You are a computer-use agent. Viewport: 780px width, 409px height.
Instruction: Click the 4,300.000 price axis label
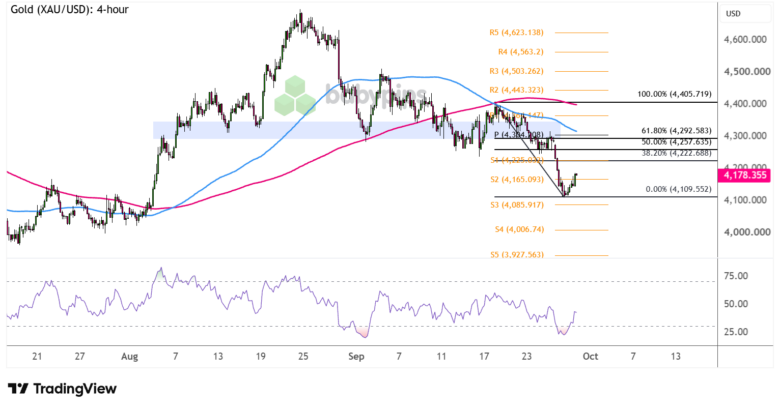[745, 136]
